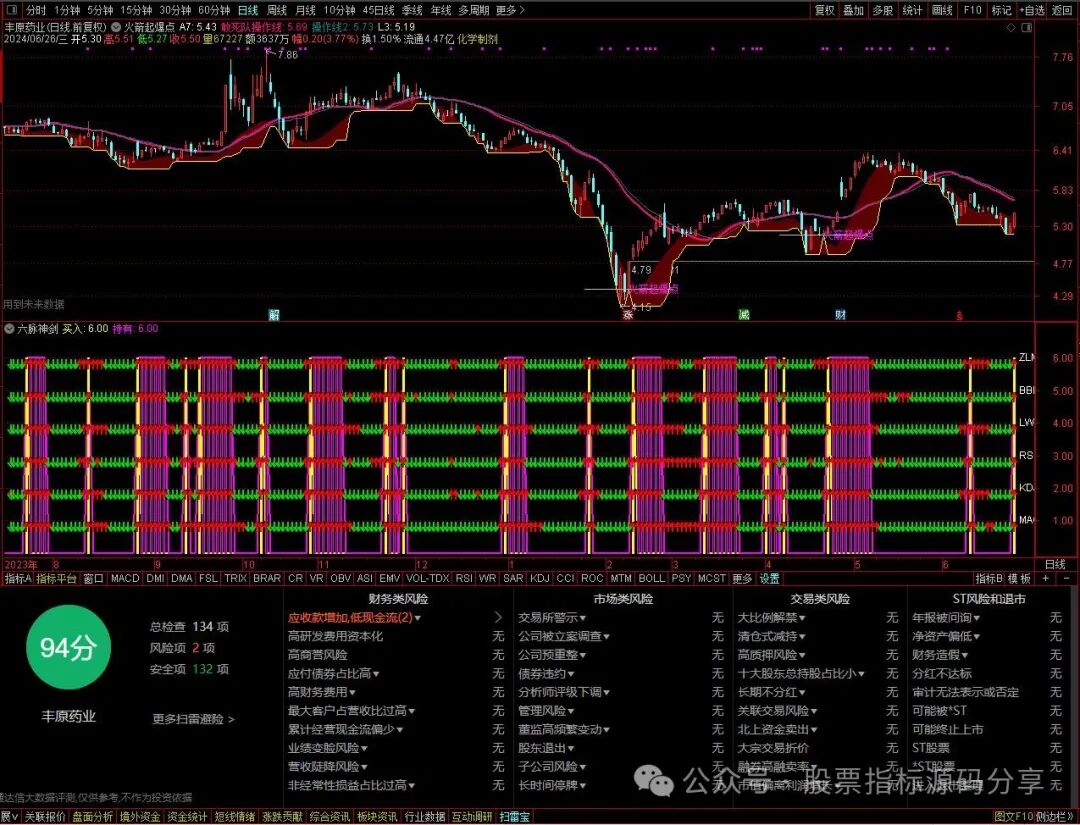Expand 净资产偏低 dropdown
The width and height of the screenshot is (1080, 825).
point(946,636)
